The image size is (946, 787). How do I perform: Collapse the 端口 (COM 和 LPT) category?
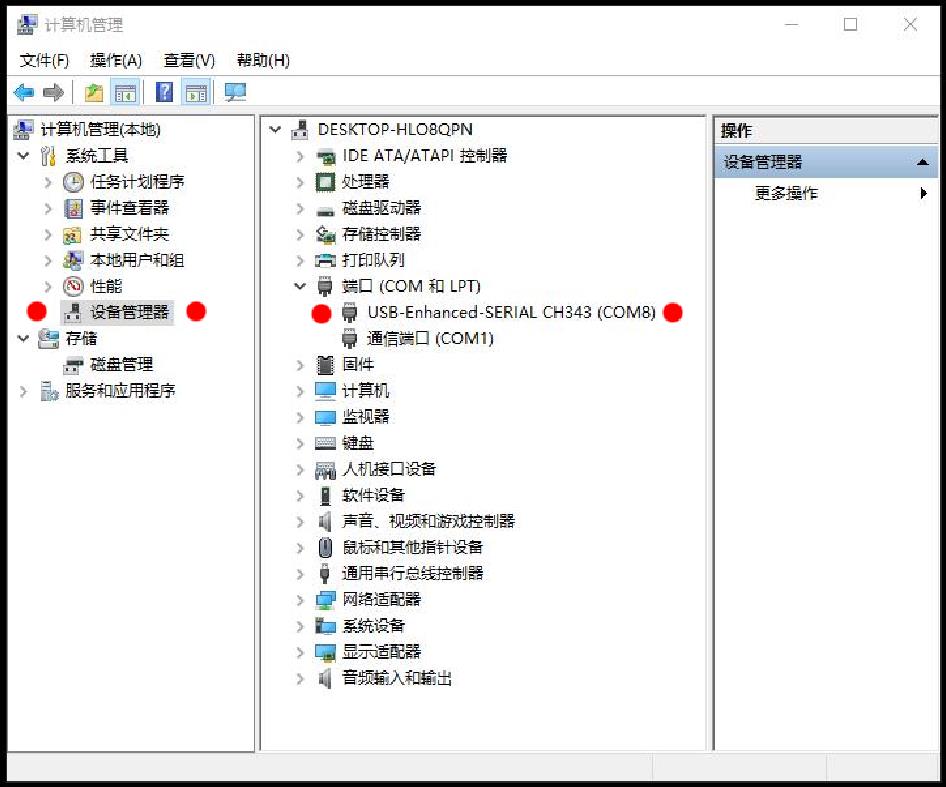pyautogui.click(x=300, y=286)
